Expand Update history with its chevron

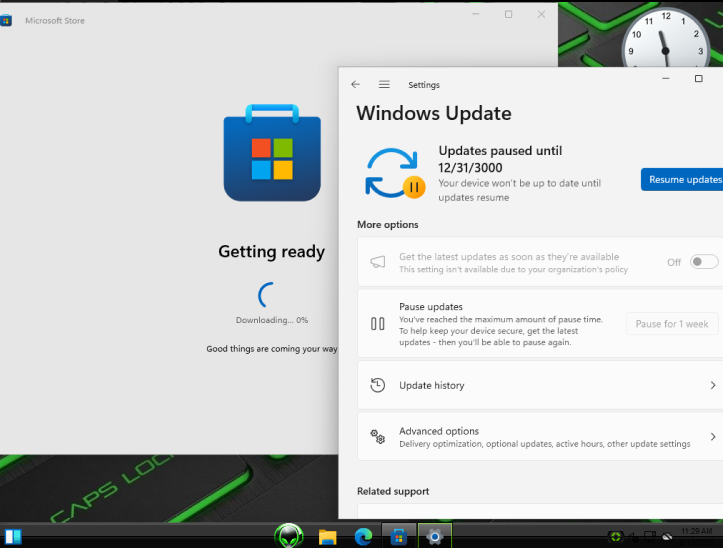[713, 385]
